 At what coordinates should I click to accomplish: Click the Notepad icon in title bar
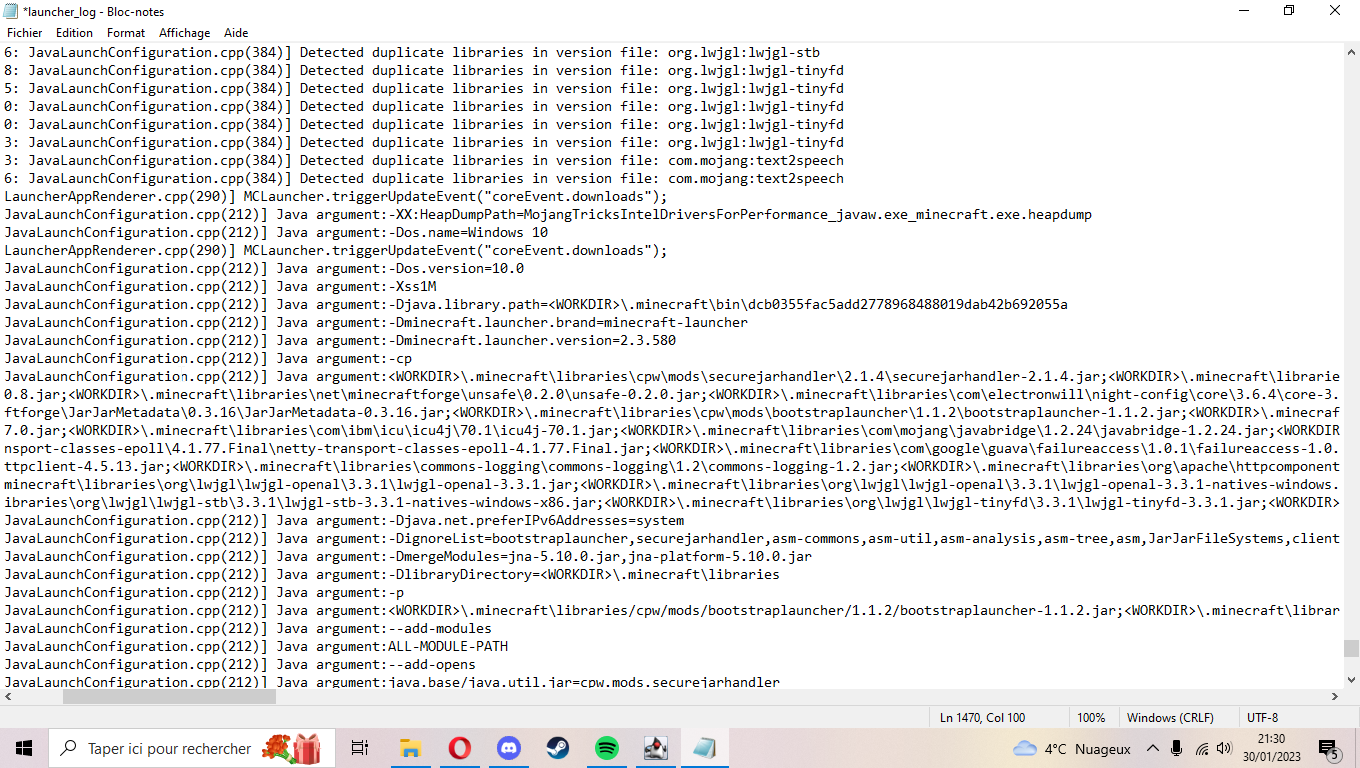pos(11,11)
